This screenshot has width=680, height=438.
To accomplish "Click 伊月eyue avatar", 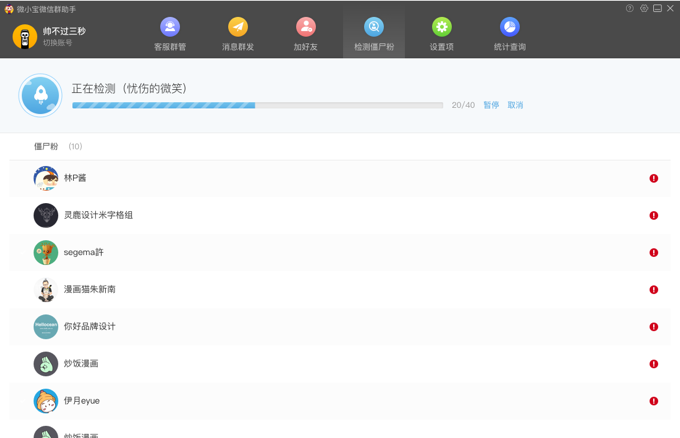I will [46, 401].
